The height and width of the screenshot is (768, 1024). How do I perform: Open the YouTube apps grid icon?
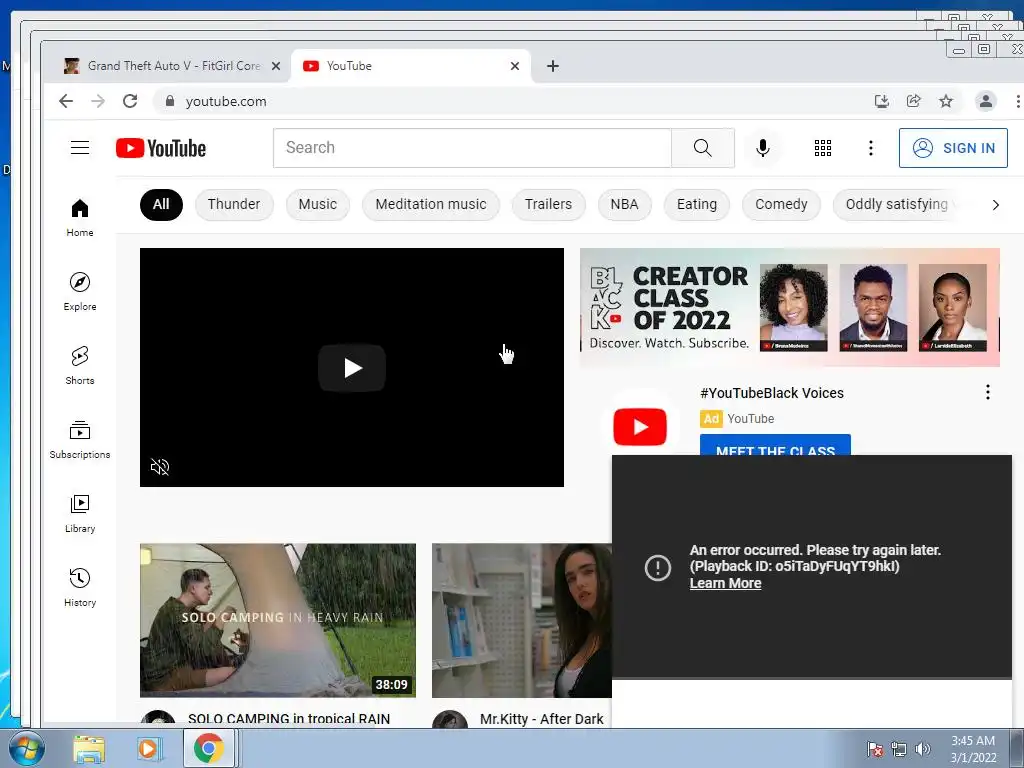823,148
